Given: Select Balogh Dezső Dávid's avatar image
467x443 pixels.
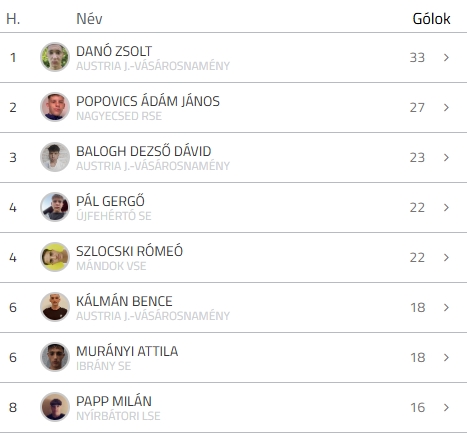Looking at the screenshot, I should [55, 157].
